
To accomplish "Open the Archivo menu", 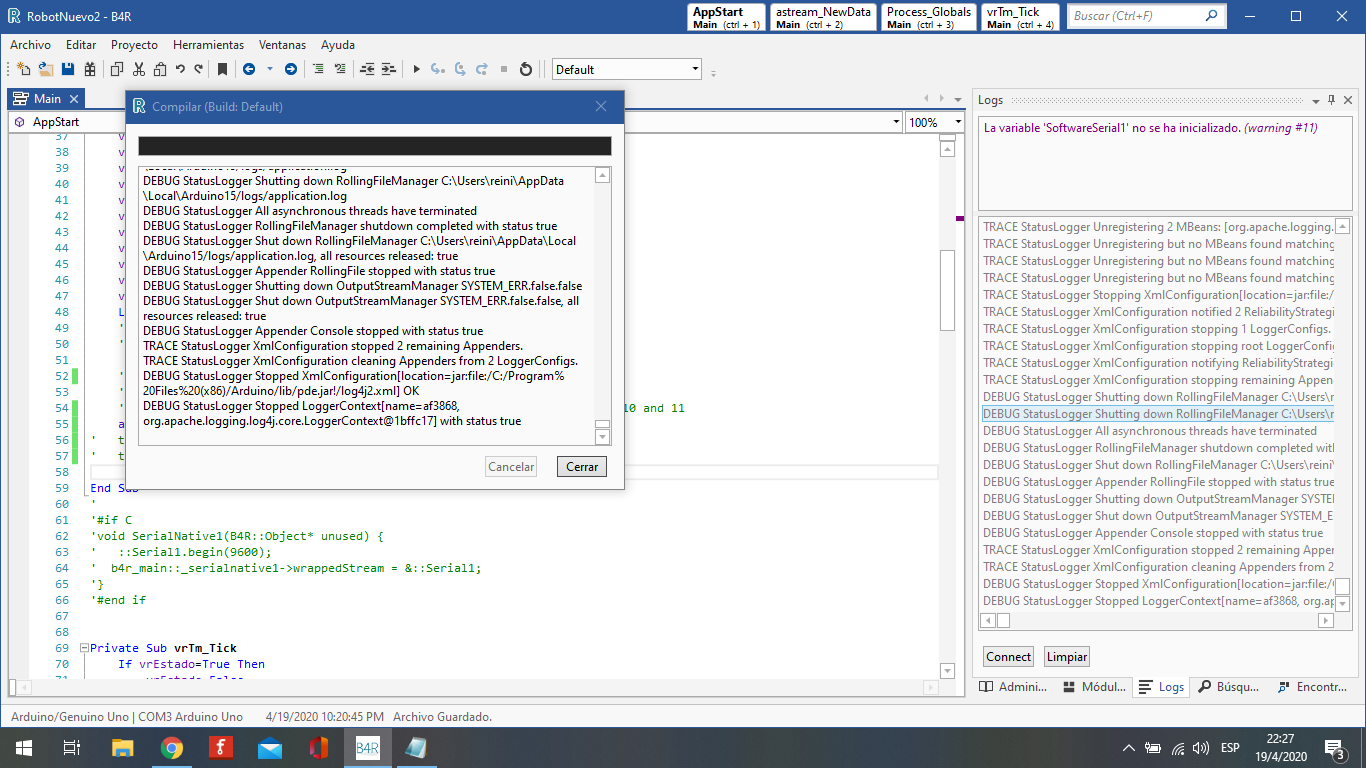I will pos(30,45).
